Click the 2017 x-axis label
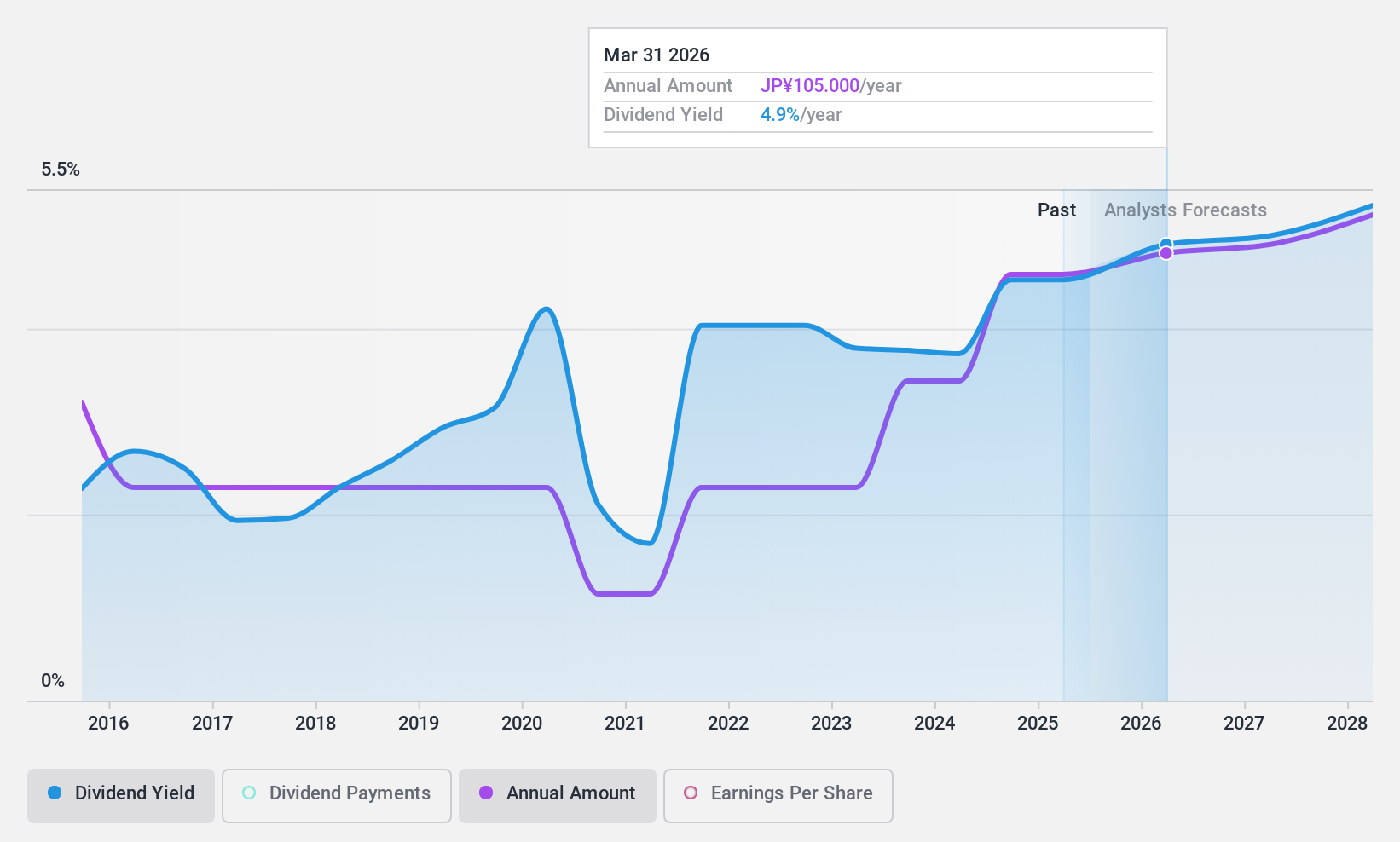 pos(212,724)
